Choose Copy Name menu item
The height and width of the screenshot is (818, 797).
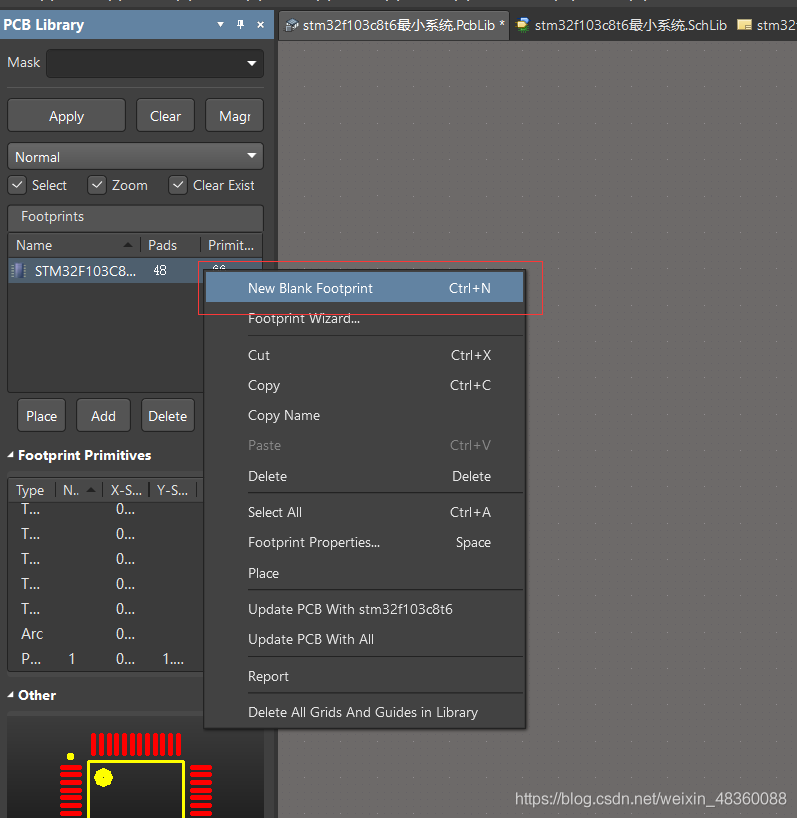click(x=364, y=415)
